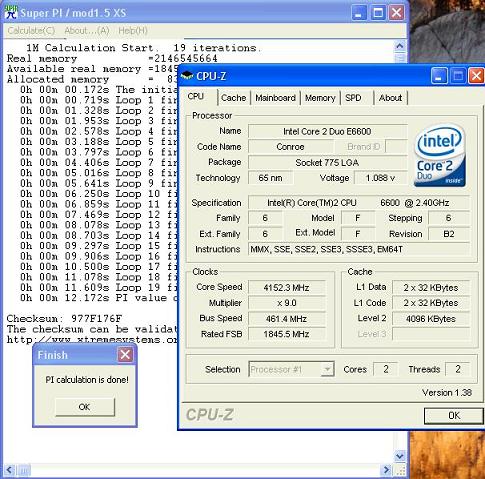Click the Version 1.38 text in CPU-Z
This screenshot has height=479, width=485.
pyautogui.click(x=447, y=393)
